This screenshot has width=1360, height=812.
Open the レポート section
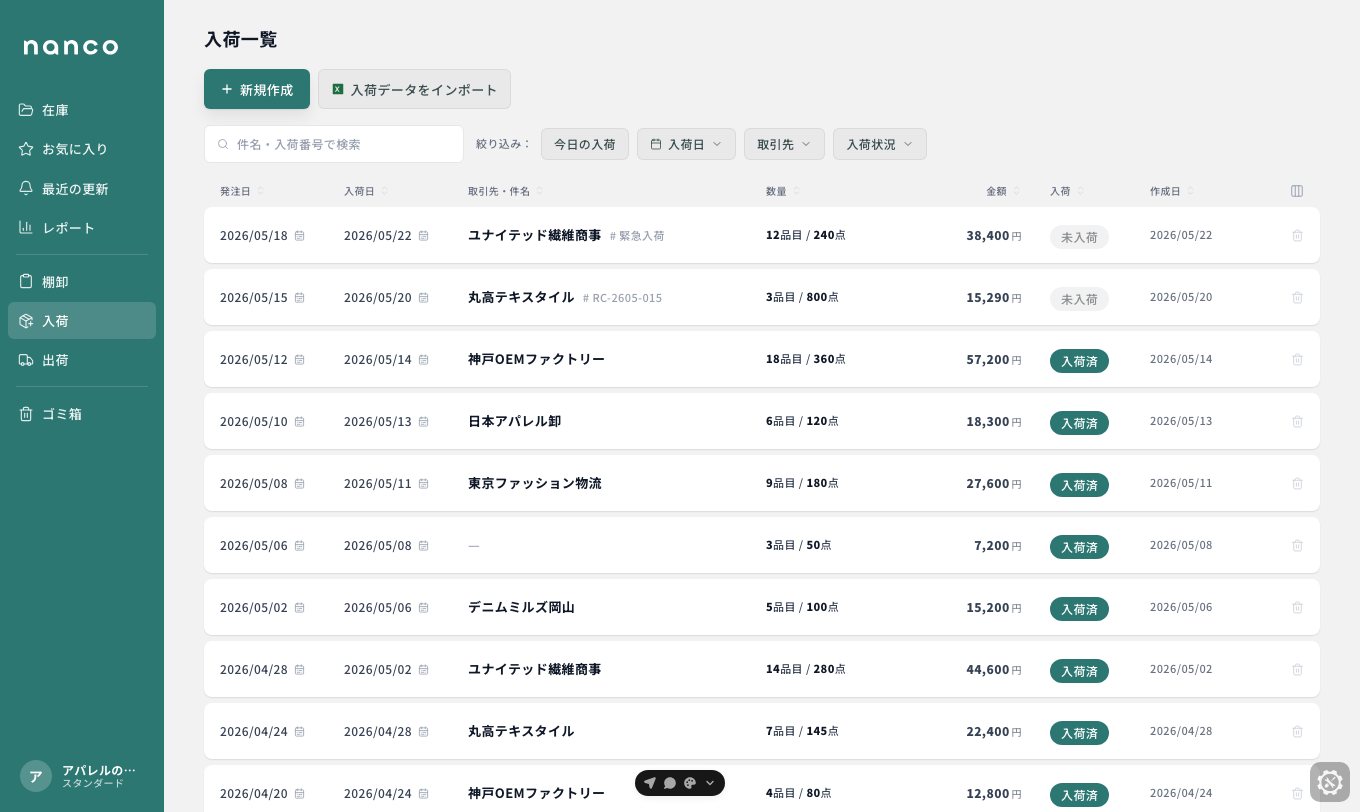(x=82, y=228)
